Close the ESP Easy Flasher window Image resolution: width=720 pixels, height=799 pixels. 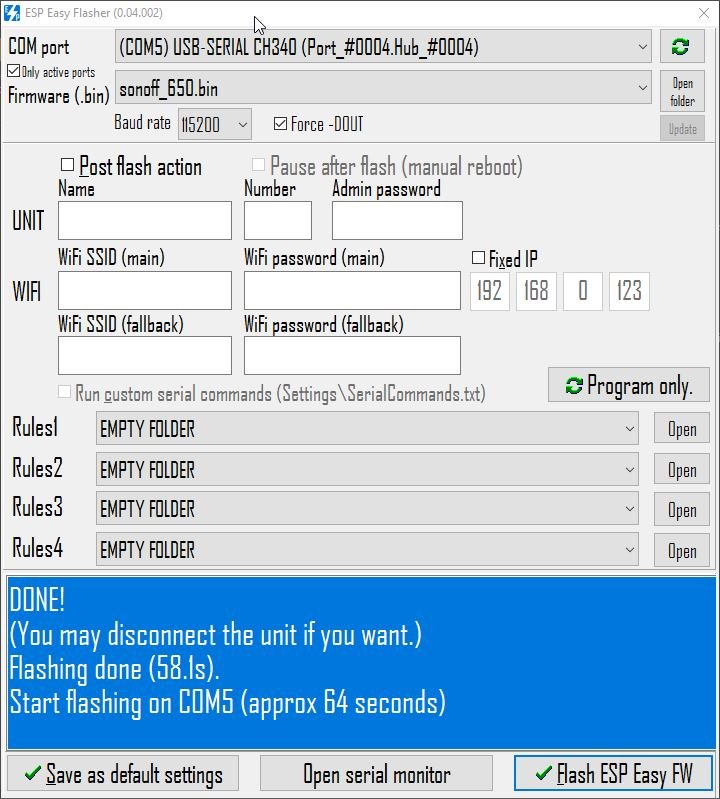pos(703,13)
